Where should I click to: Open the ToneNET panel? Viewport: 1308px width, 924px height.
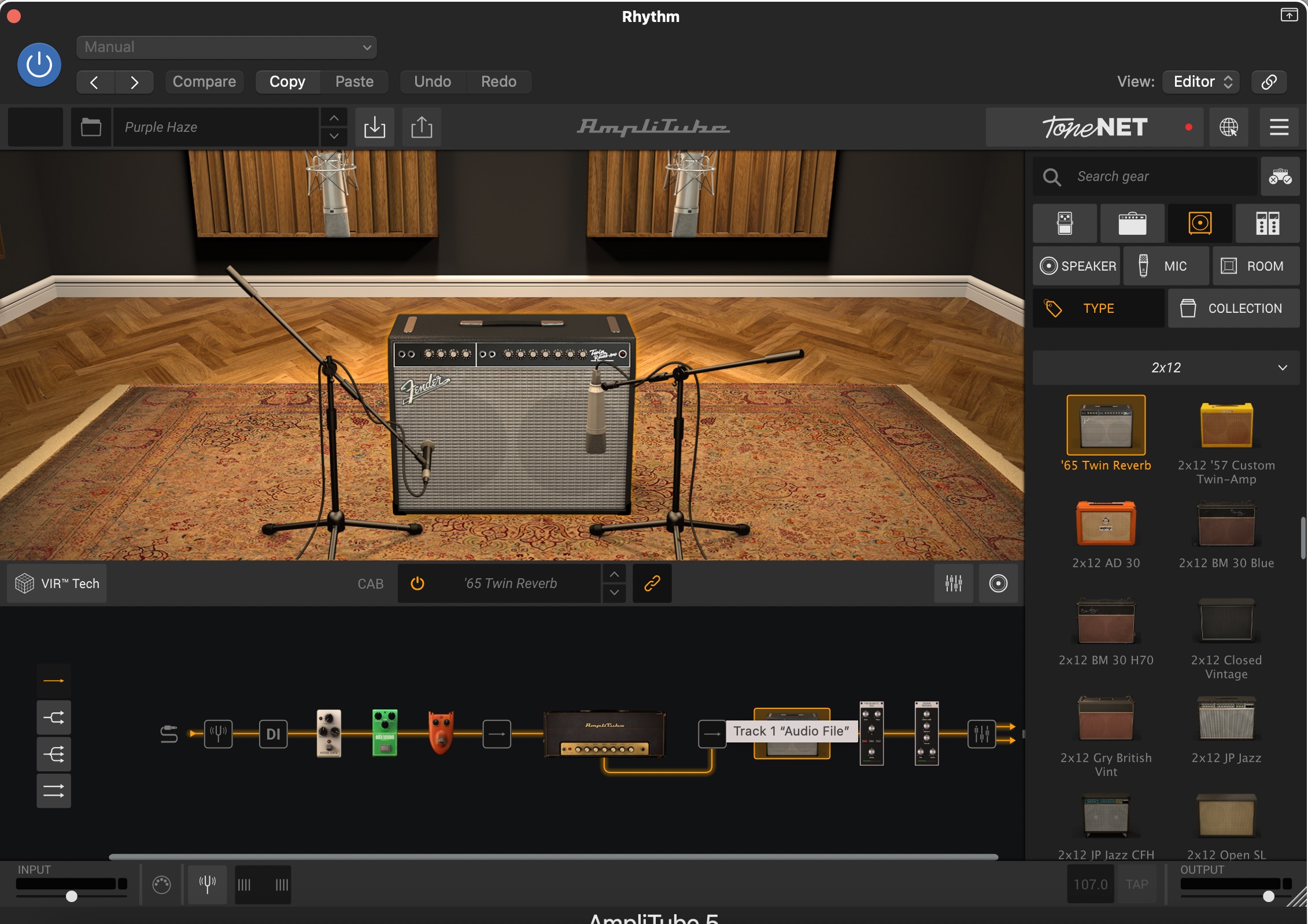(x=1095, y=127)
